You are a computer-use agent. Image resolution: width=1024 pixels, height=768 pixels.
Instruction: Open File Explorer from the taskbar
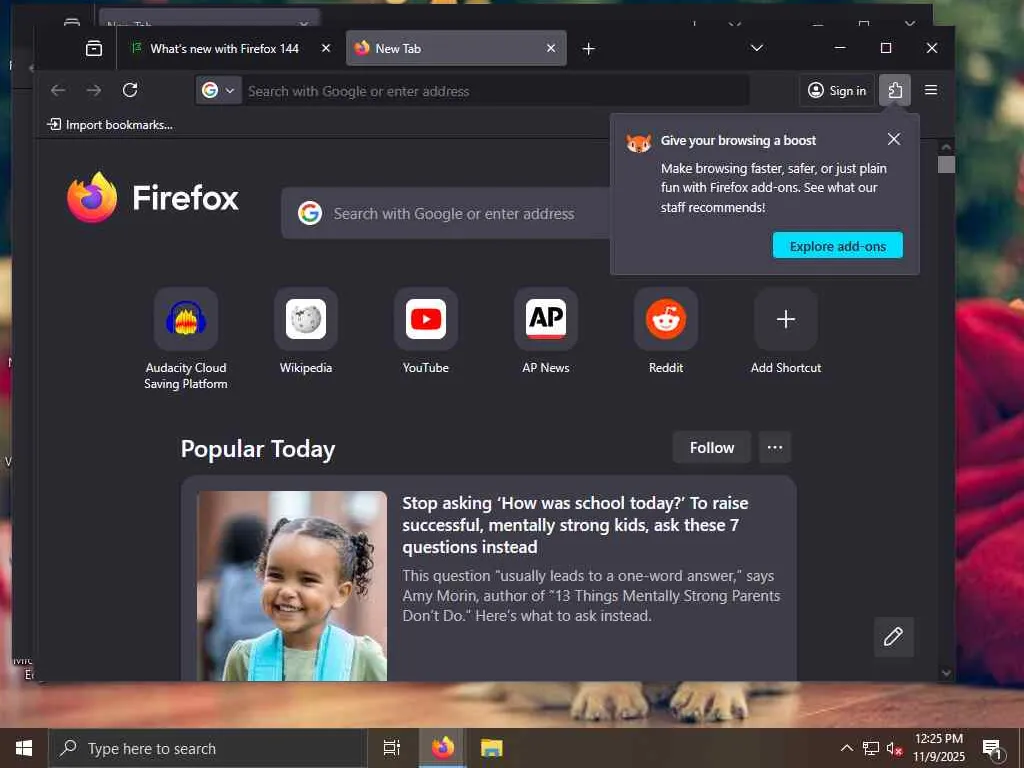(492, 748)
